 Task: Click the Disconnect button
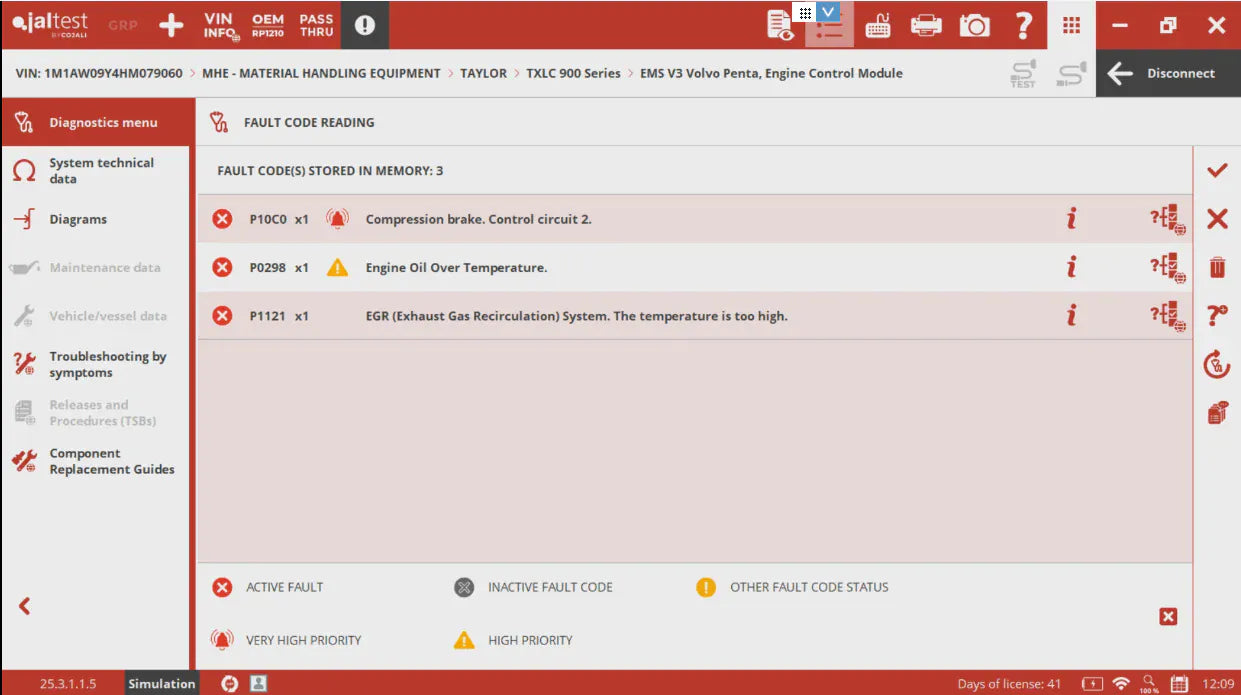point(1166,74)
